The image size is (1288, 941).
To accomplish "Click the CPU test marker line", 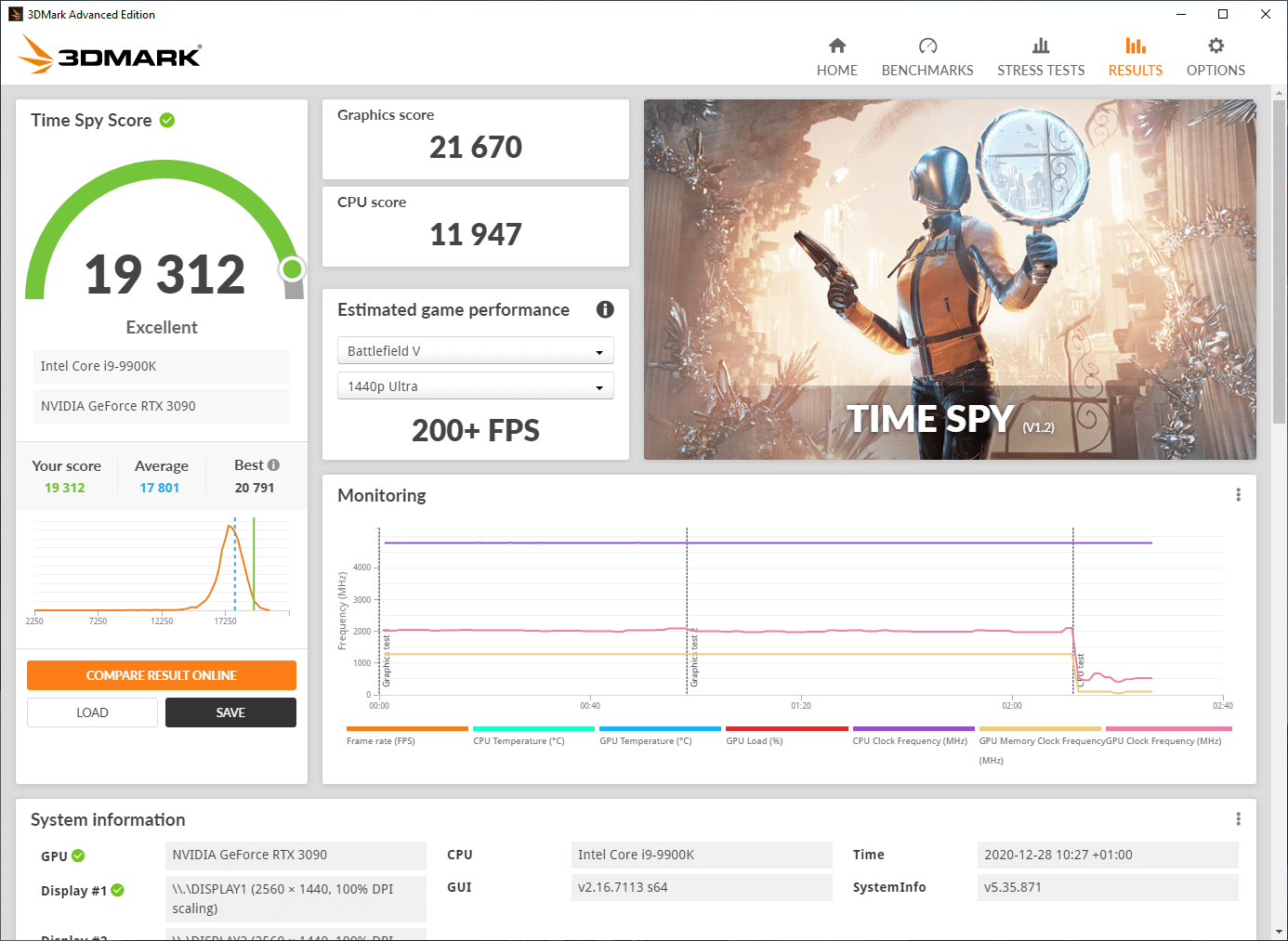I will click(1072, 611).
